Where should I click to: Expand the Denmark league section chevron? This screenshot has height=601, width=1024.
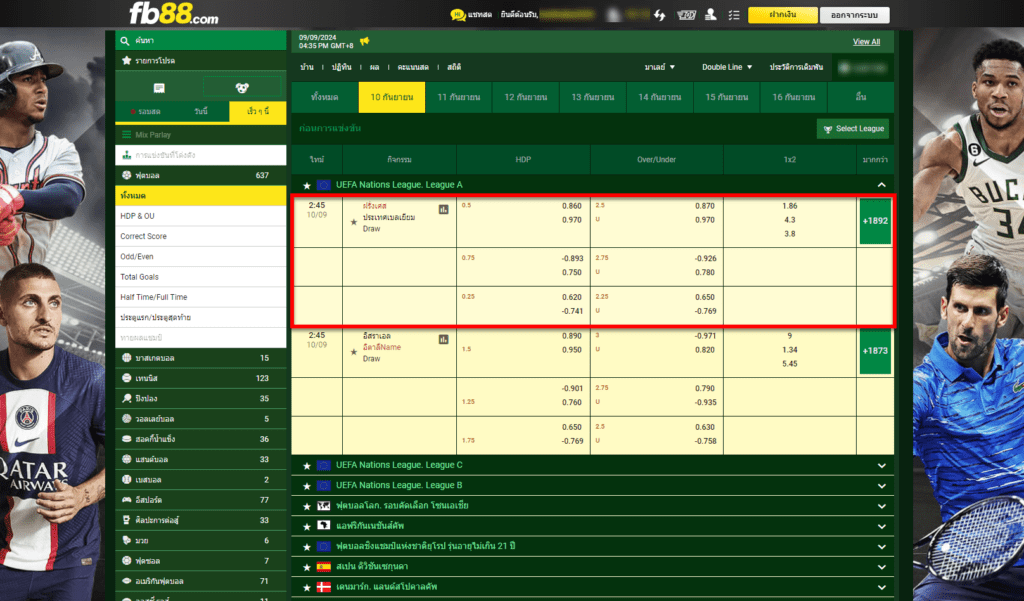882,587
